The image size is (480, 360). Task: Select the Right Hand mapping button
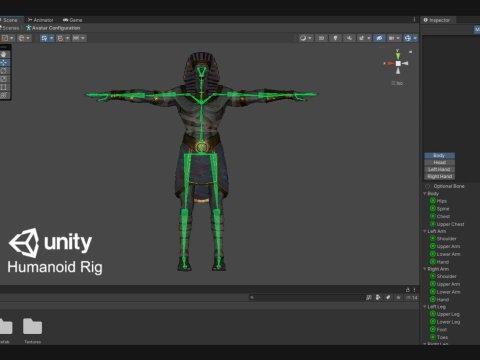point(439,176)
